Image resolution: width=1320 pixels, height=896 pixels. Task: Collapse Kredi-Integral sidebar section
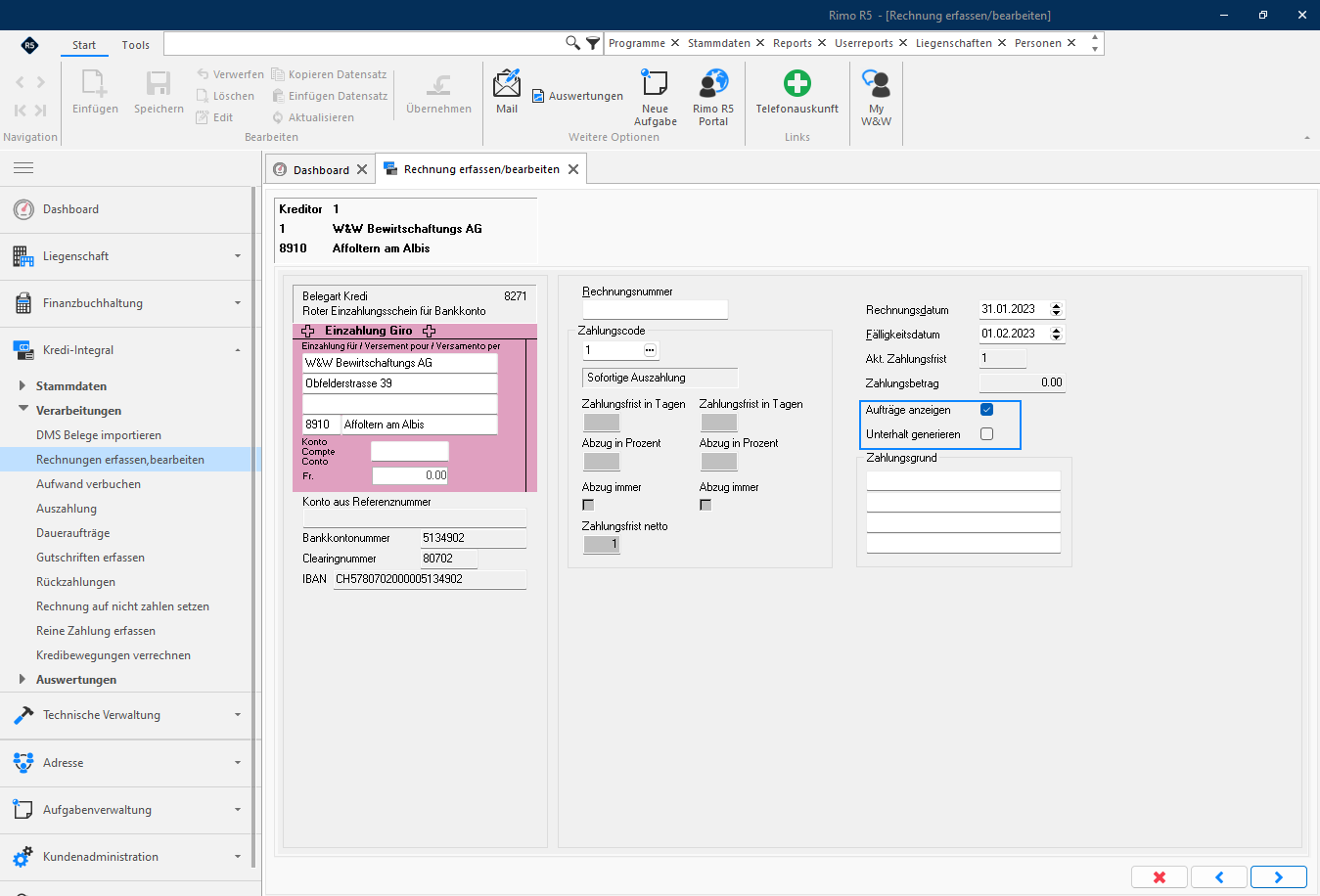(x=127, y=350)
